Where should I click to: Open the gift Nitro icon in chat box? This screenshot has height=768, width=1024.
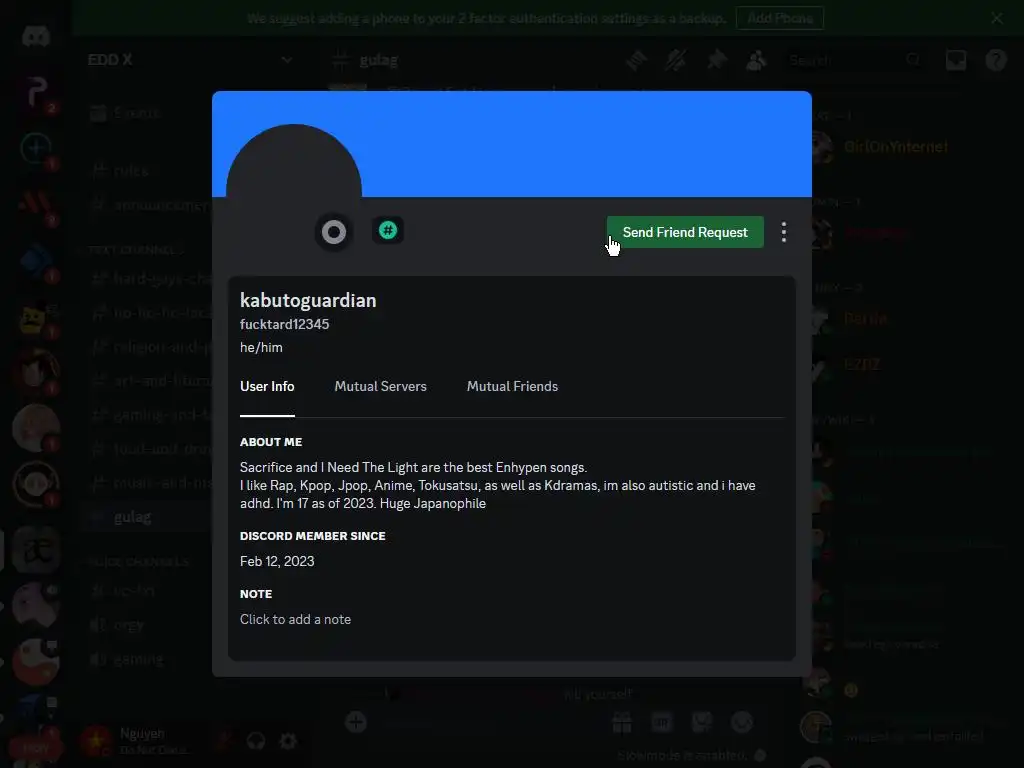622,722
